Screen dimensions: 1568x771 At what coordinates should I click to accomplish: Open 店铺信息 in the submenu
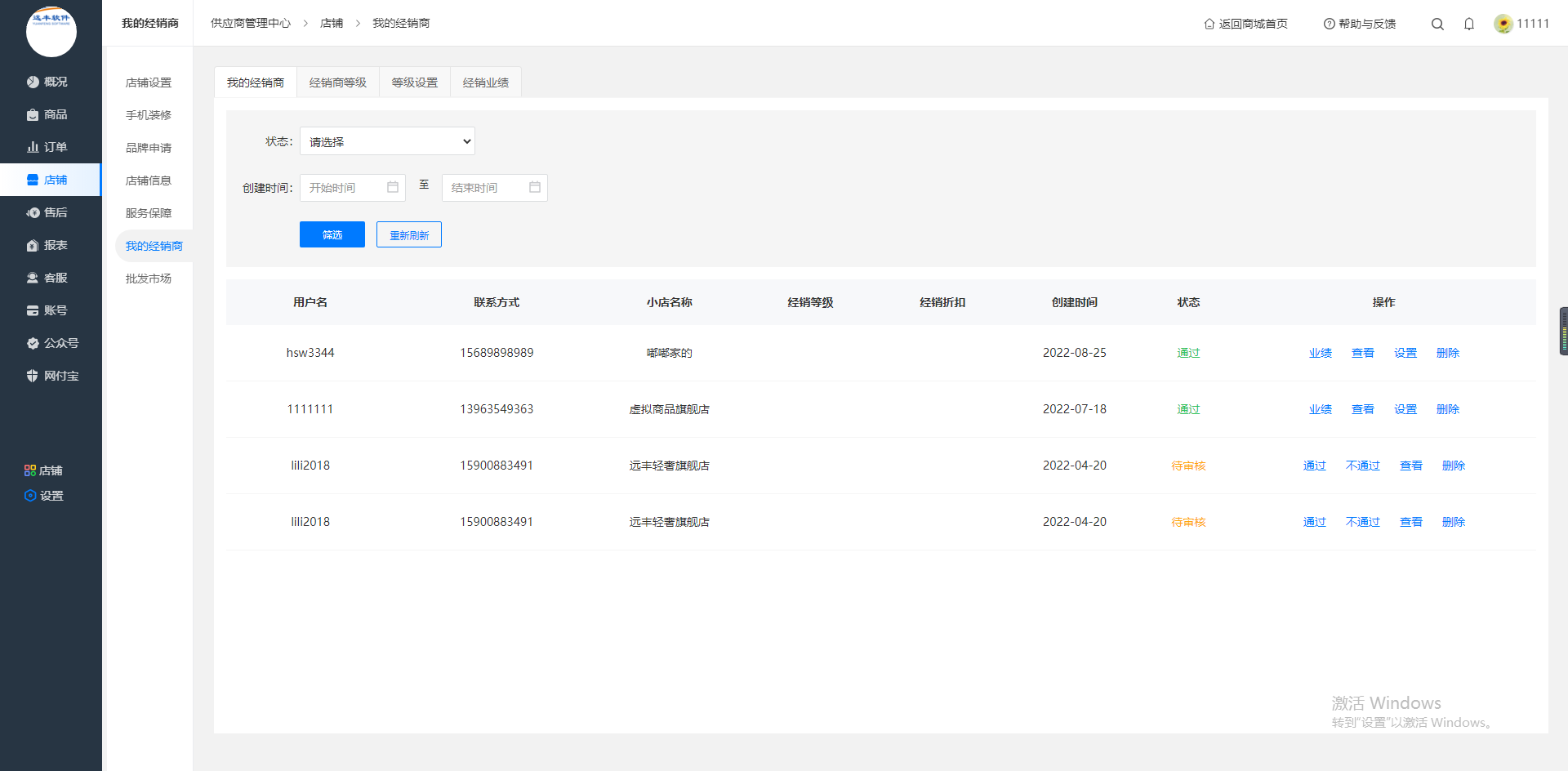point(149,180)
